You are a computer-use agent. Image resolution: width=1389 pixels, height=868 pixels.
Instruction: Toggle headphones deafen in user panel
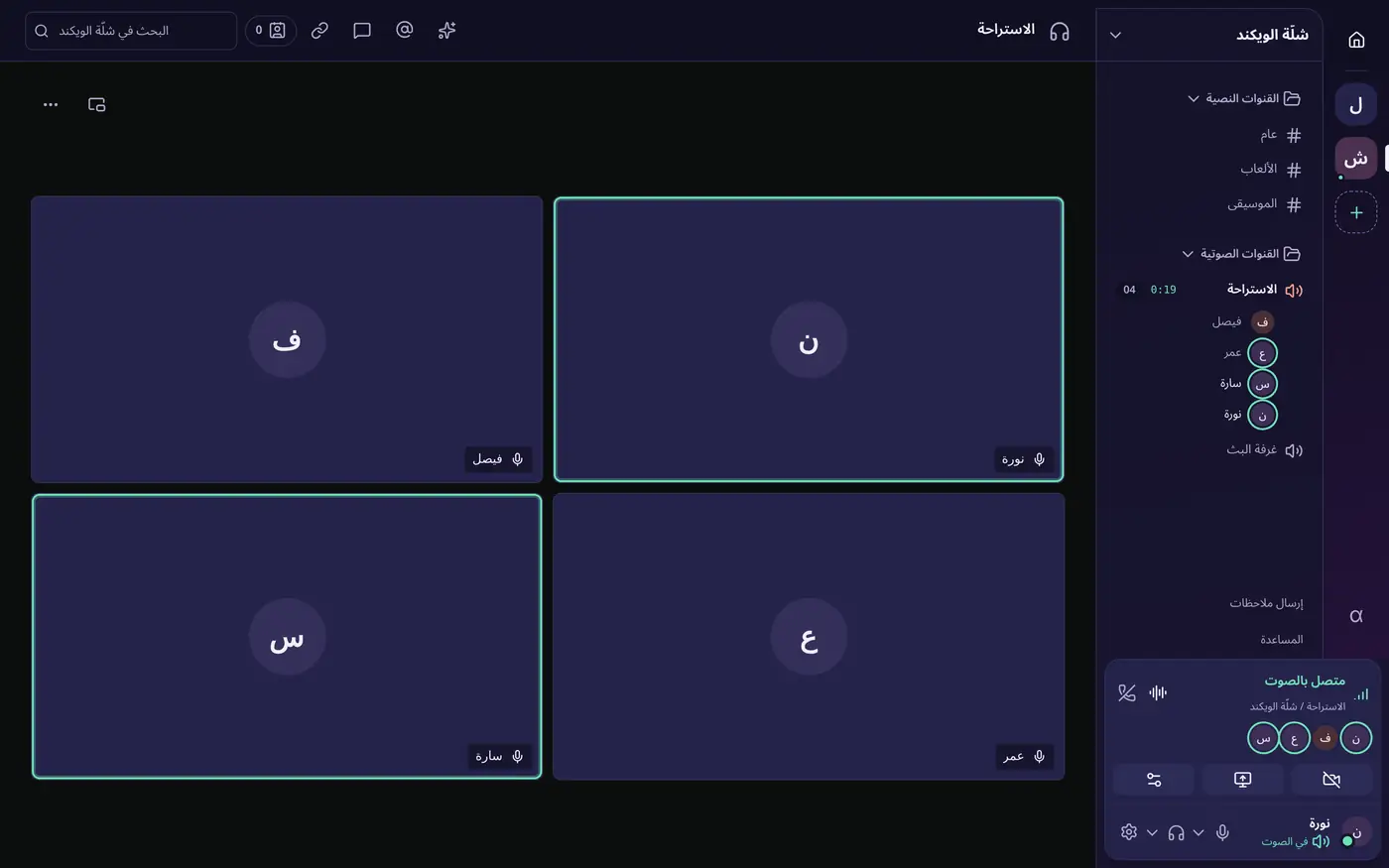1176,832
